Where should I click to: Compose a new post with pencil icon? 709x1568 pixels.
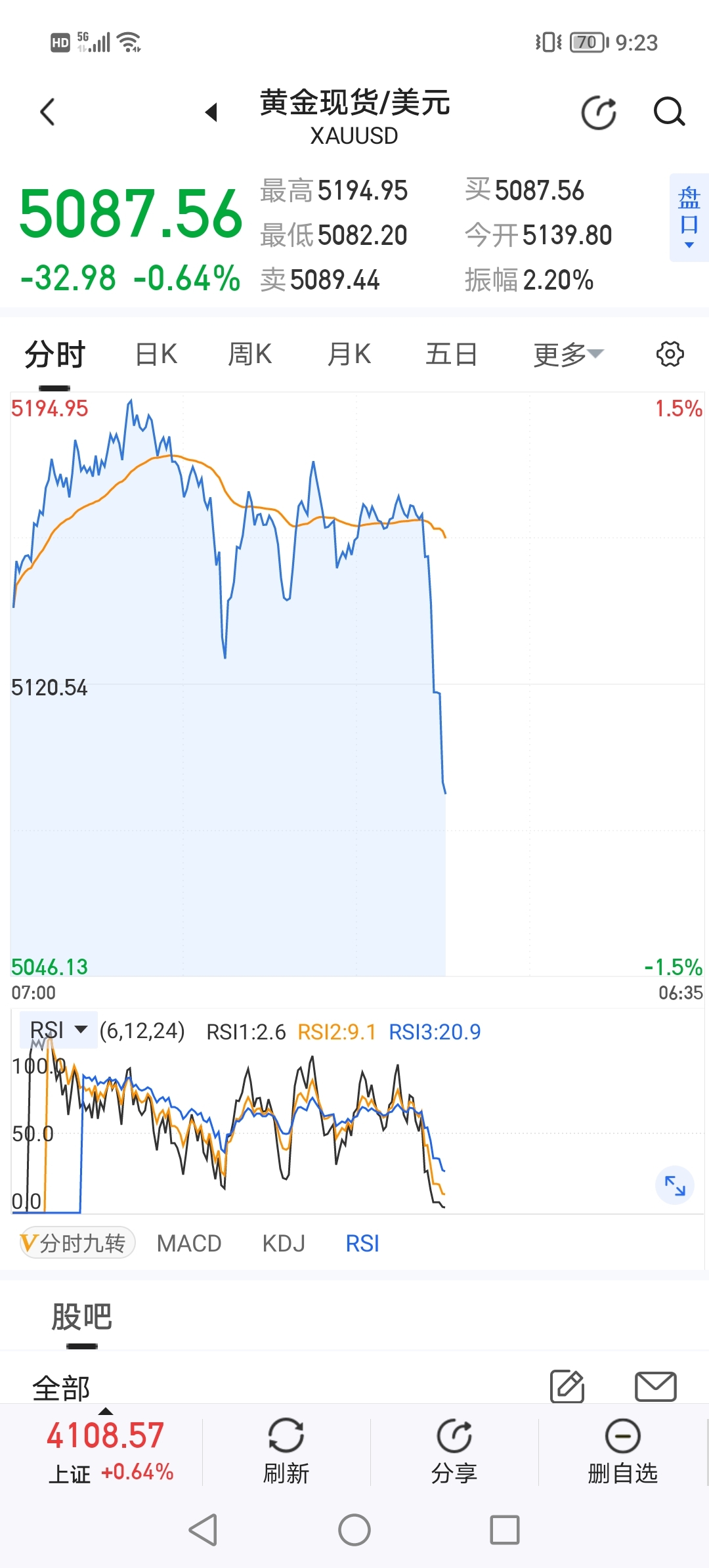(x=567, y=1387)
